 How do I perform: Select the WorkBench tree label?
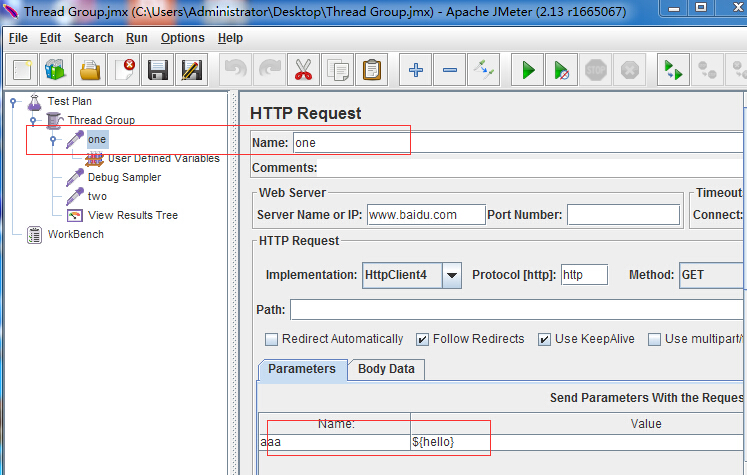pos(76,234)
